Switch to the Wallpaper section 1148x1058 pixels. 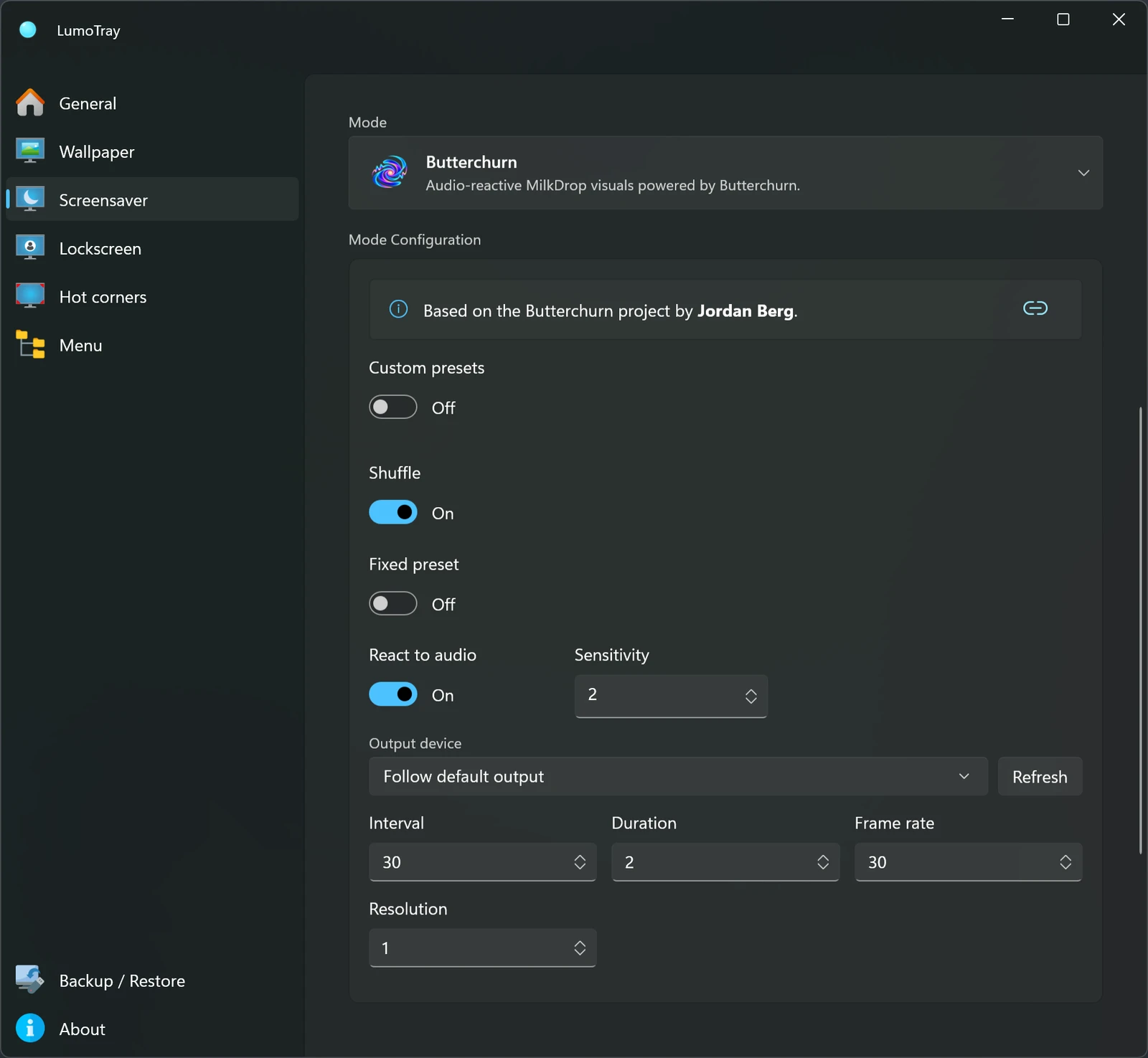click(x=152, y=151)
